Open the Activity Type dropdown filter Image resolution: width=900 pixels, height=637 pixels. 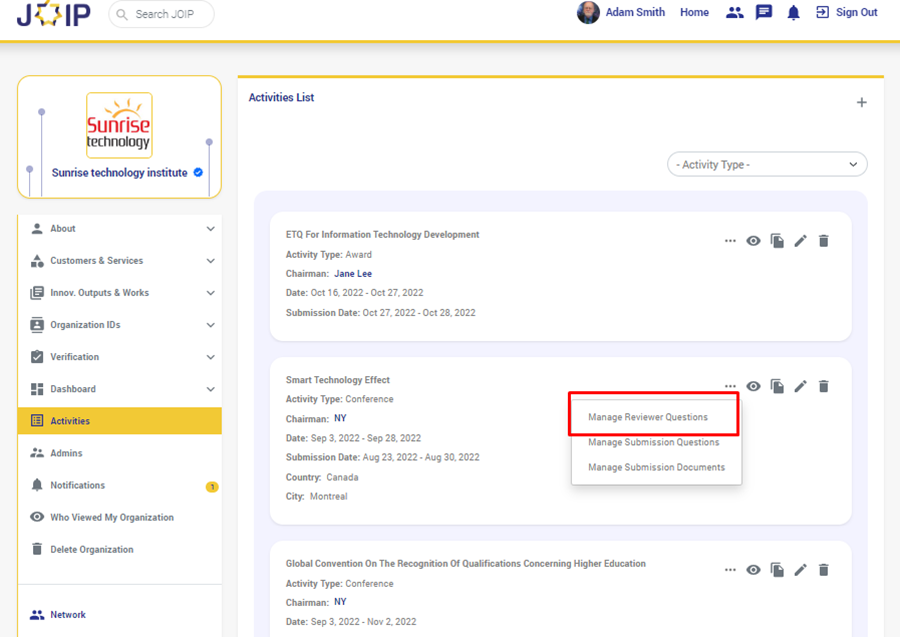767,164
